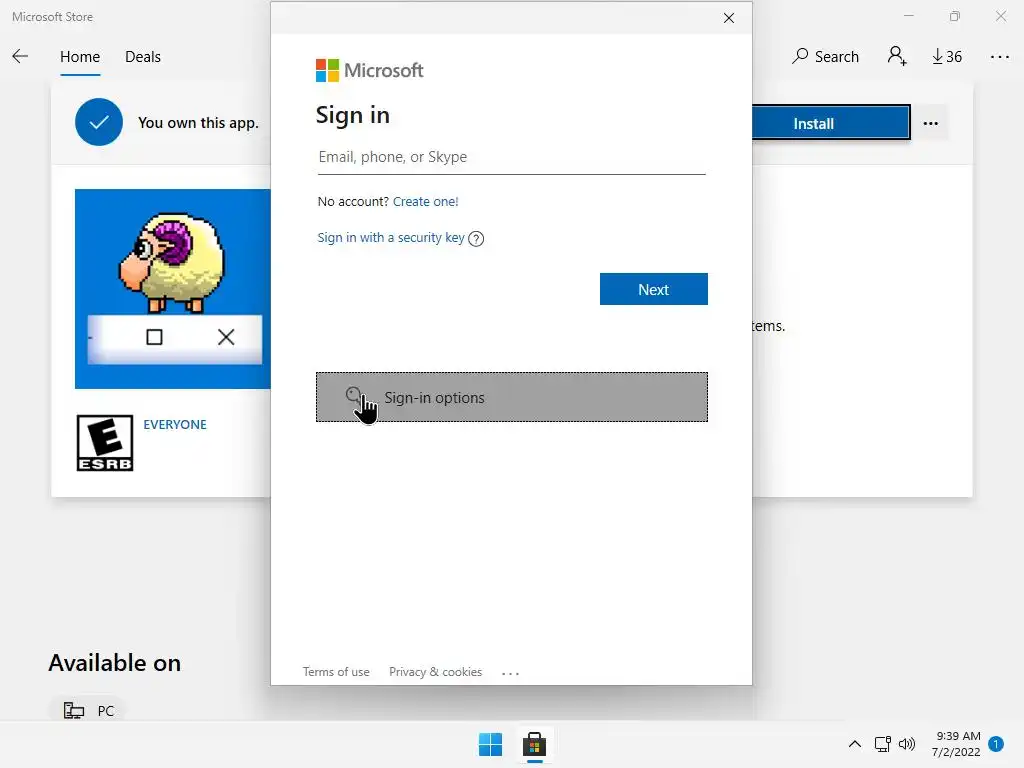
Task: Click the Microsoft Store taskbar icon
Action: (x=534, y=744)
